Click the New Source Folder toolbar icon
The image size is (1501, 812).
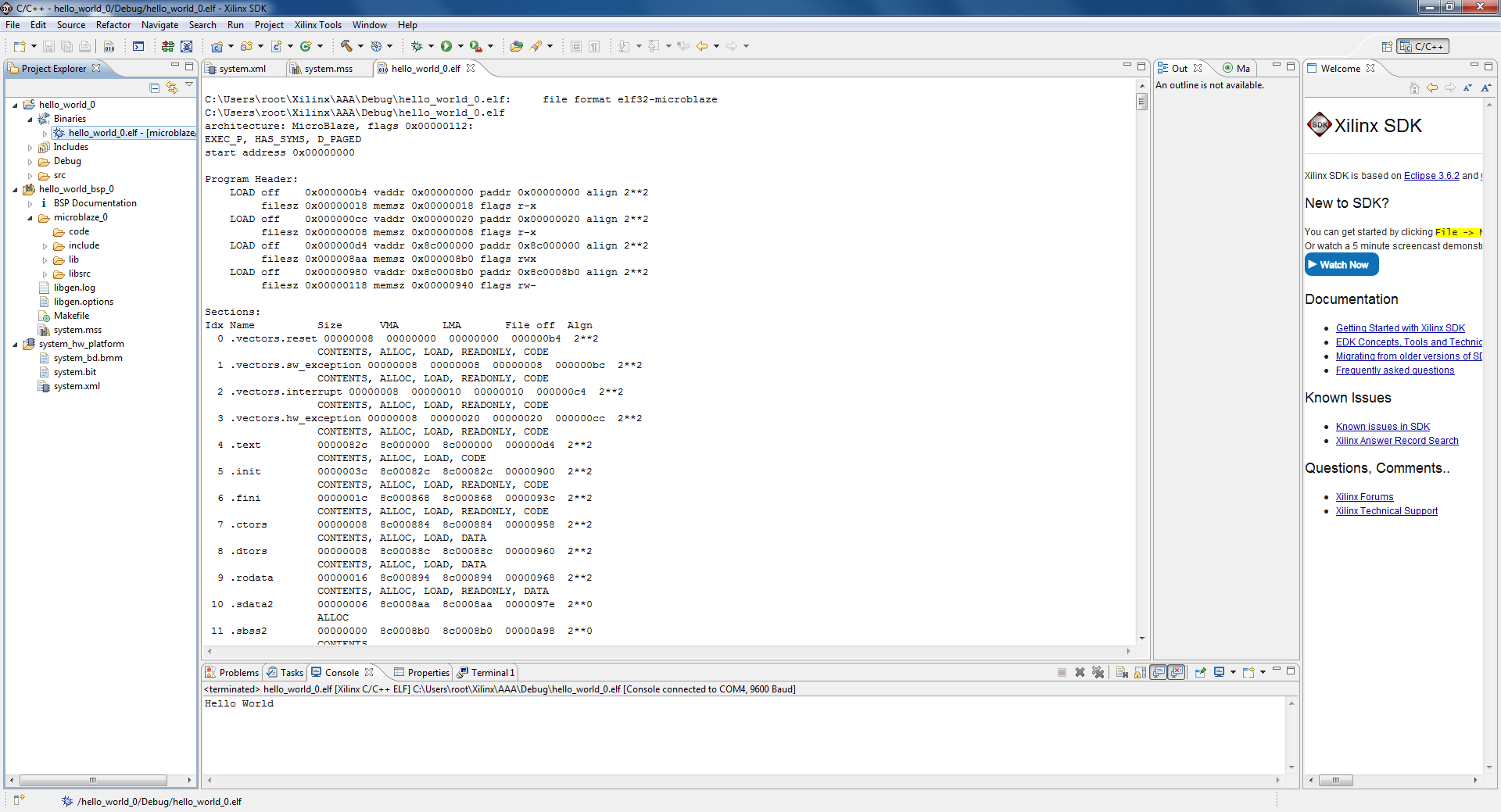coord(246,46)
